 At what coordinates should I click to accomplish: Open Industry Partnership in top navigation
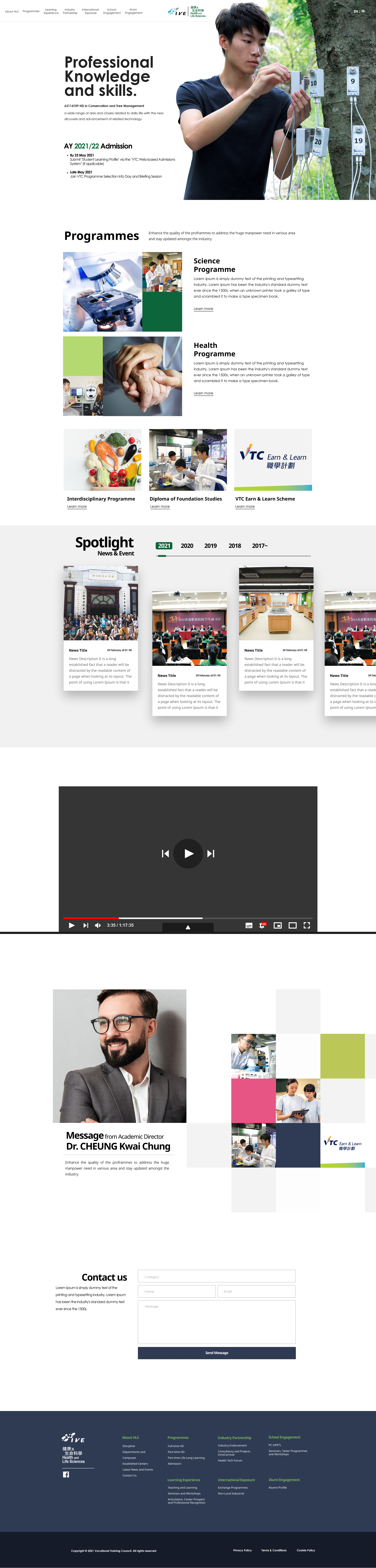[70, 11]
